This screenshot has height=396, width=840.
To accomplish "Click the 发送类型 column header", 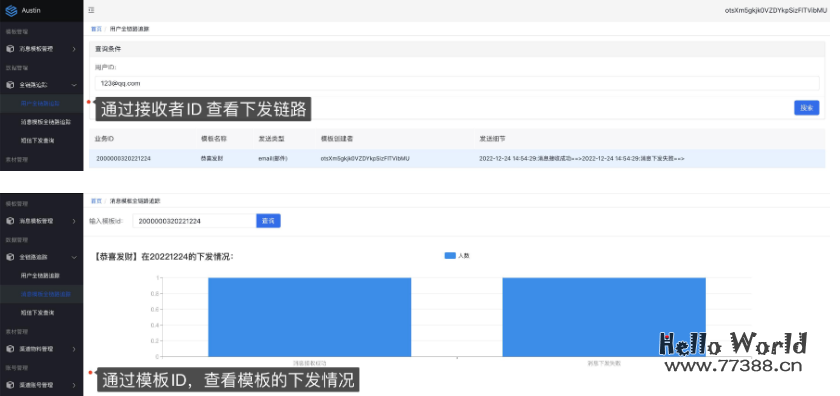I will point(271,139).
